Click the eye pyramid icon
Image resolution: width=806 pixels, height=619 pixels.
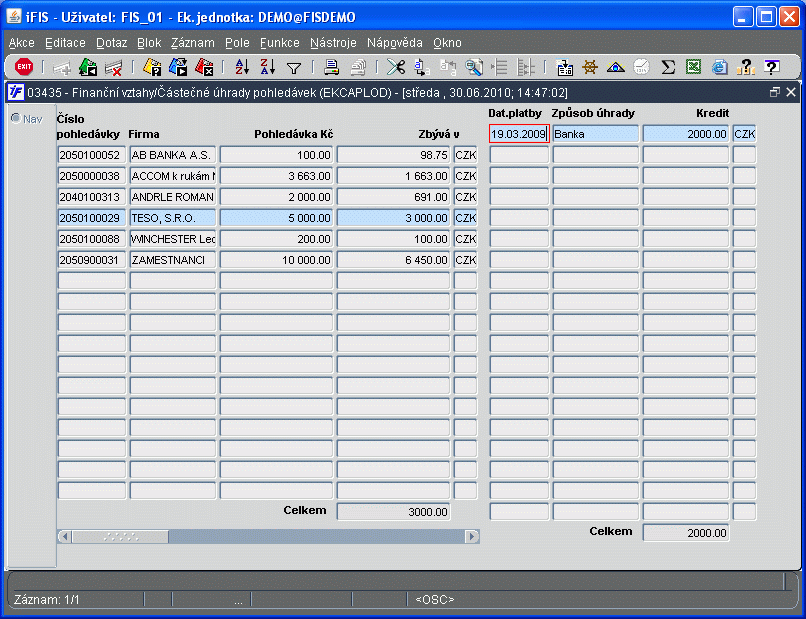616,67
